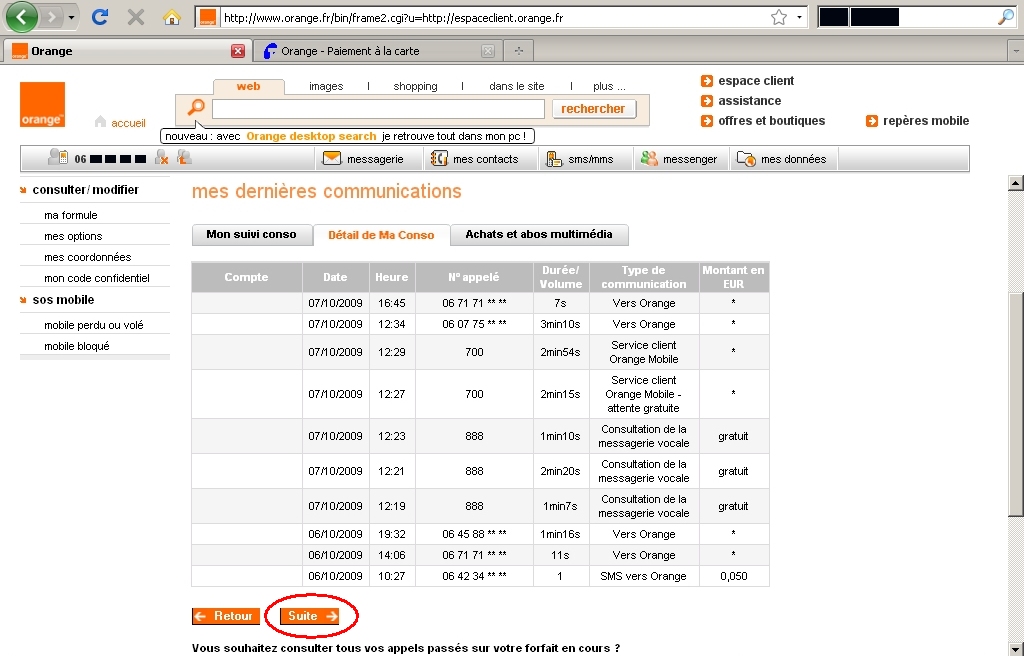This screenshot has height=656, width=1024.
Task: Open sms/mms phone icon
Action: click(x=554, y=158)
